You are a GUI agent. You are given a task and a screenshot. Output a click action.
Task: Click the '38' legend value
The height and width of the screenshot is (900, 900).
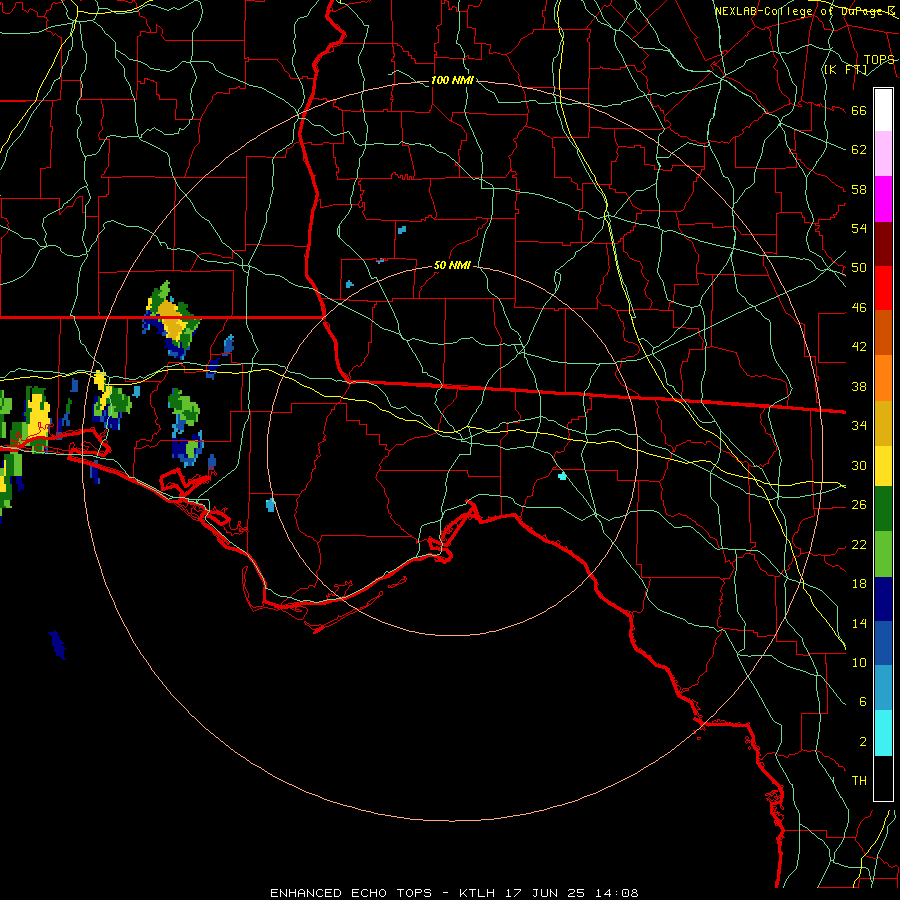(859, 386)
